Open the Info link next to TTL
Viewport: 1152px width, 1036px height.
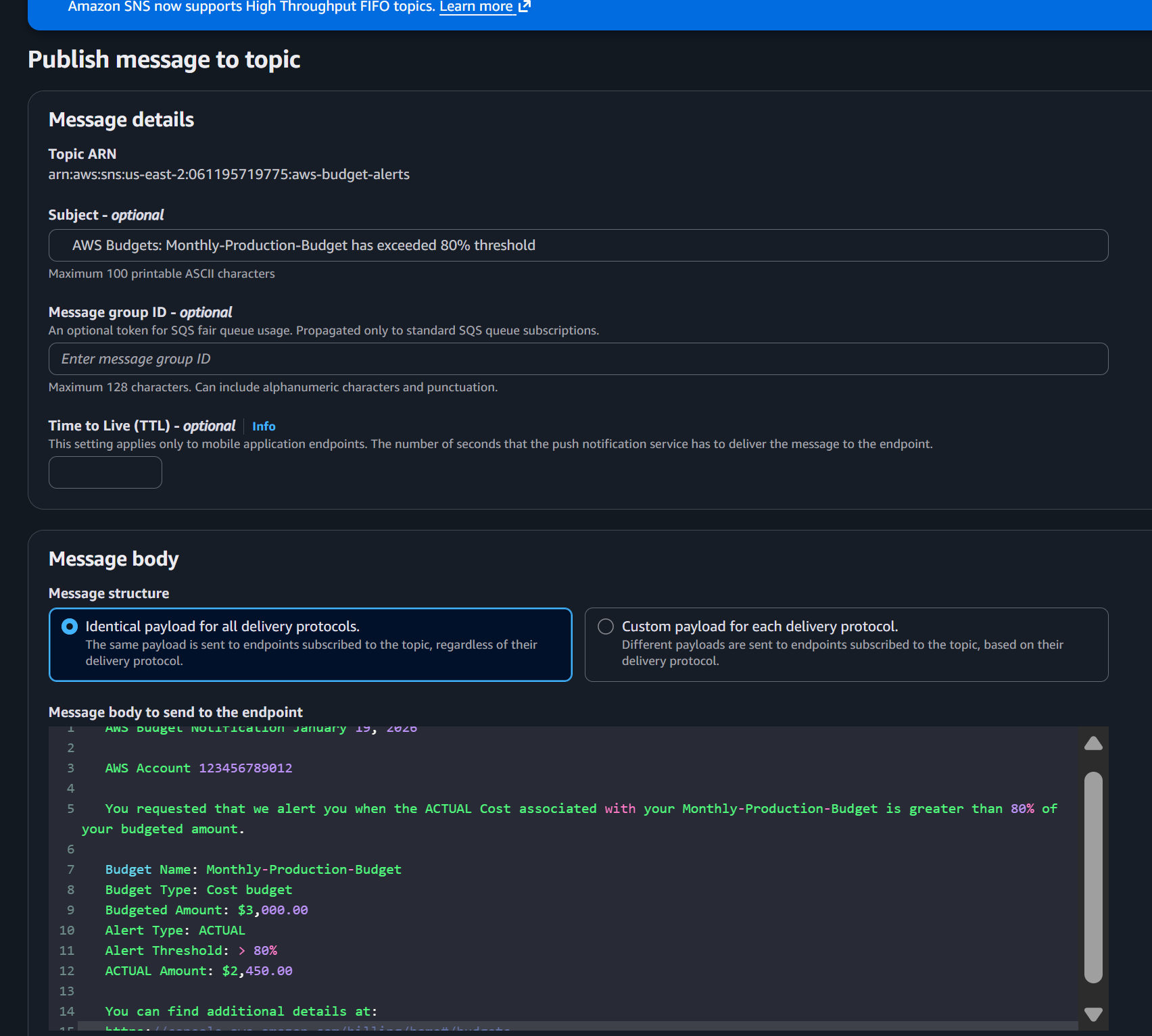(264, 426)
